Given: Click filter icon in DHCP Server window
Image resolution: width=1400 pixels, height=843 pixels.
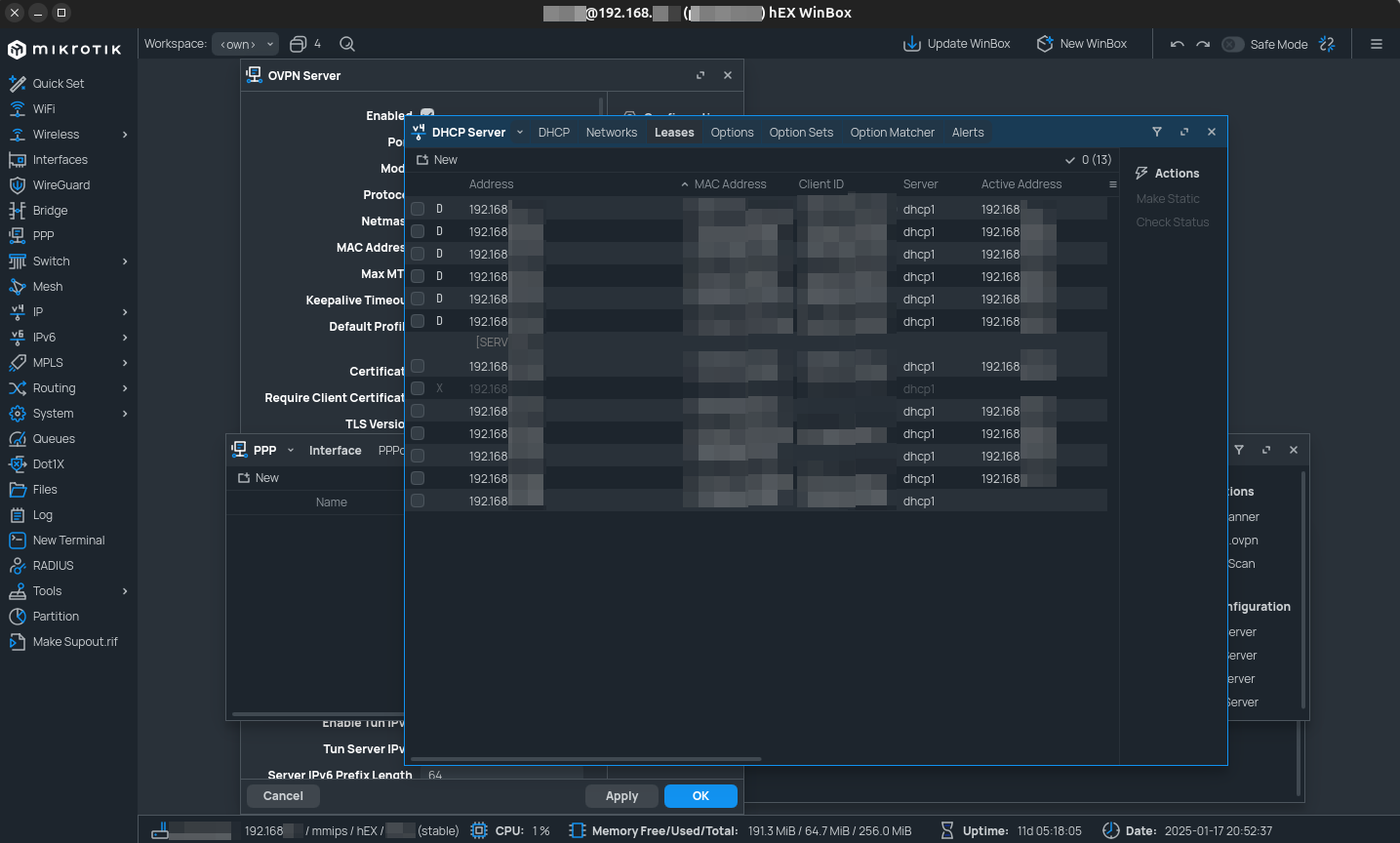Looking at the screenshot, I should (1157, 132).
